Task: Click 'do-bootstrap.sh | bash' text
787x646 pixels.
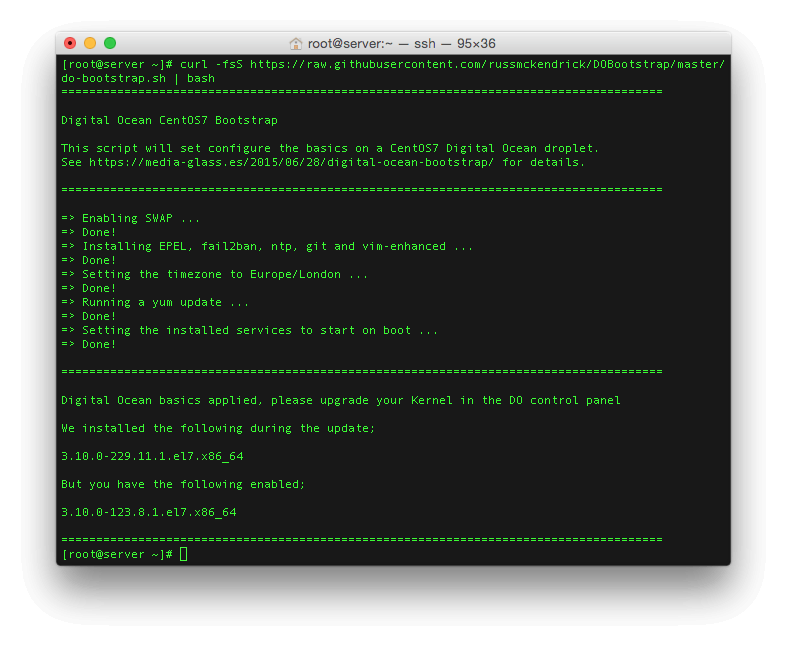Action: tap(138, 78)
